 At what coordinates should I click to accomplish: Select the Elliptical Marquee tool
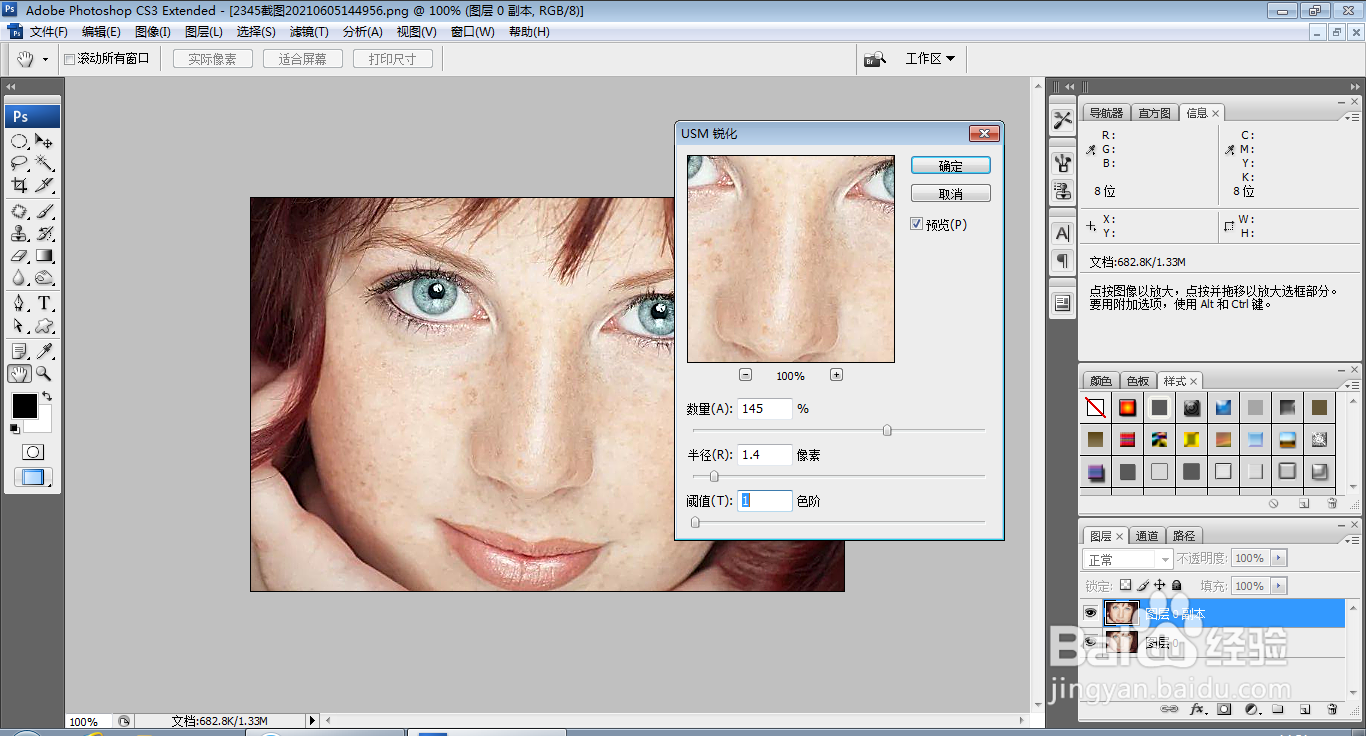[x=19, y=141]
